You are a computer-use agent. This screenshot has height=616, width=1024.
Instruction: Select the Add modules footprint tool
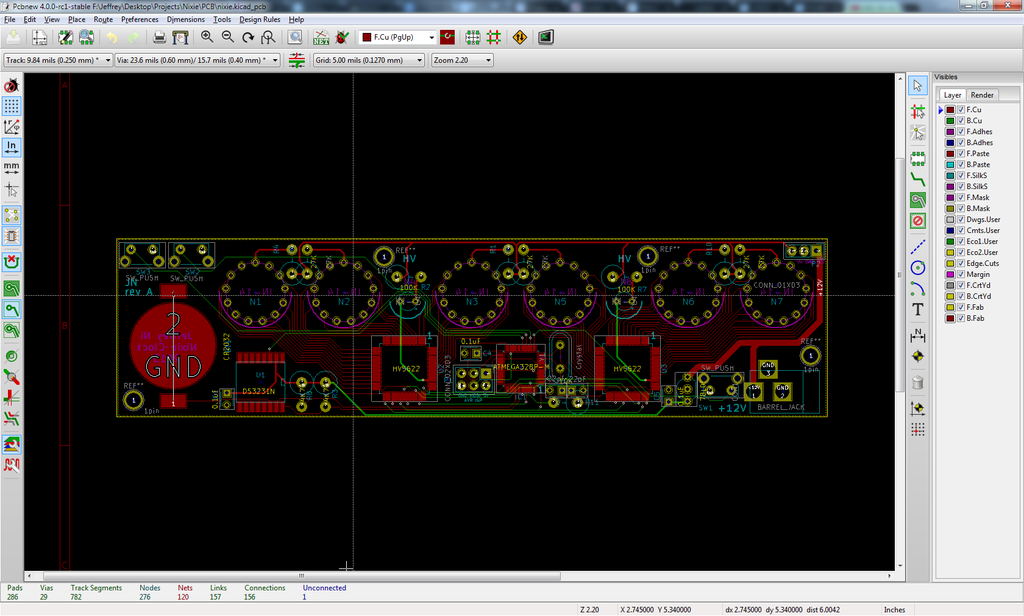[918, 158]
